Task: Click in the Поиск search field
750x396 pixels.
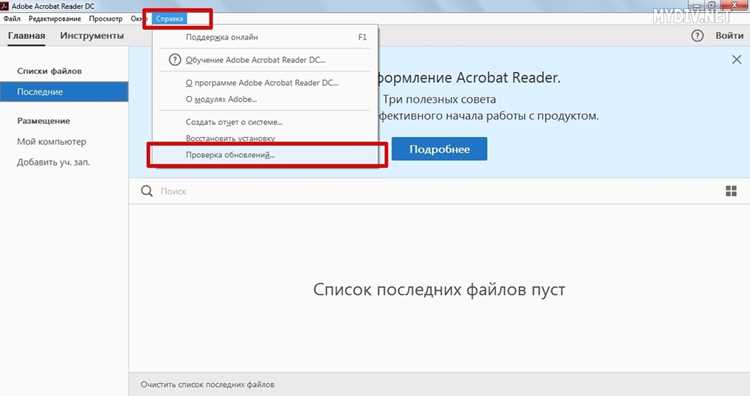Action: (430, 191)
